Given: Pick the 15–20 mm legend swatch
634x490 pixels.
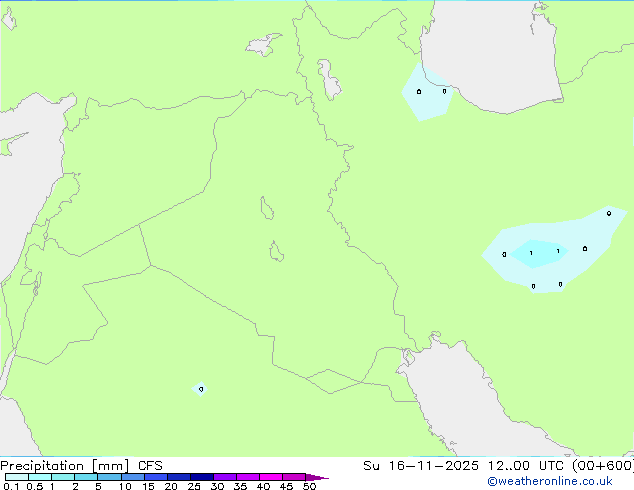Looking at the screenshot, I should (156, 477).
